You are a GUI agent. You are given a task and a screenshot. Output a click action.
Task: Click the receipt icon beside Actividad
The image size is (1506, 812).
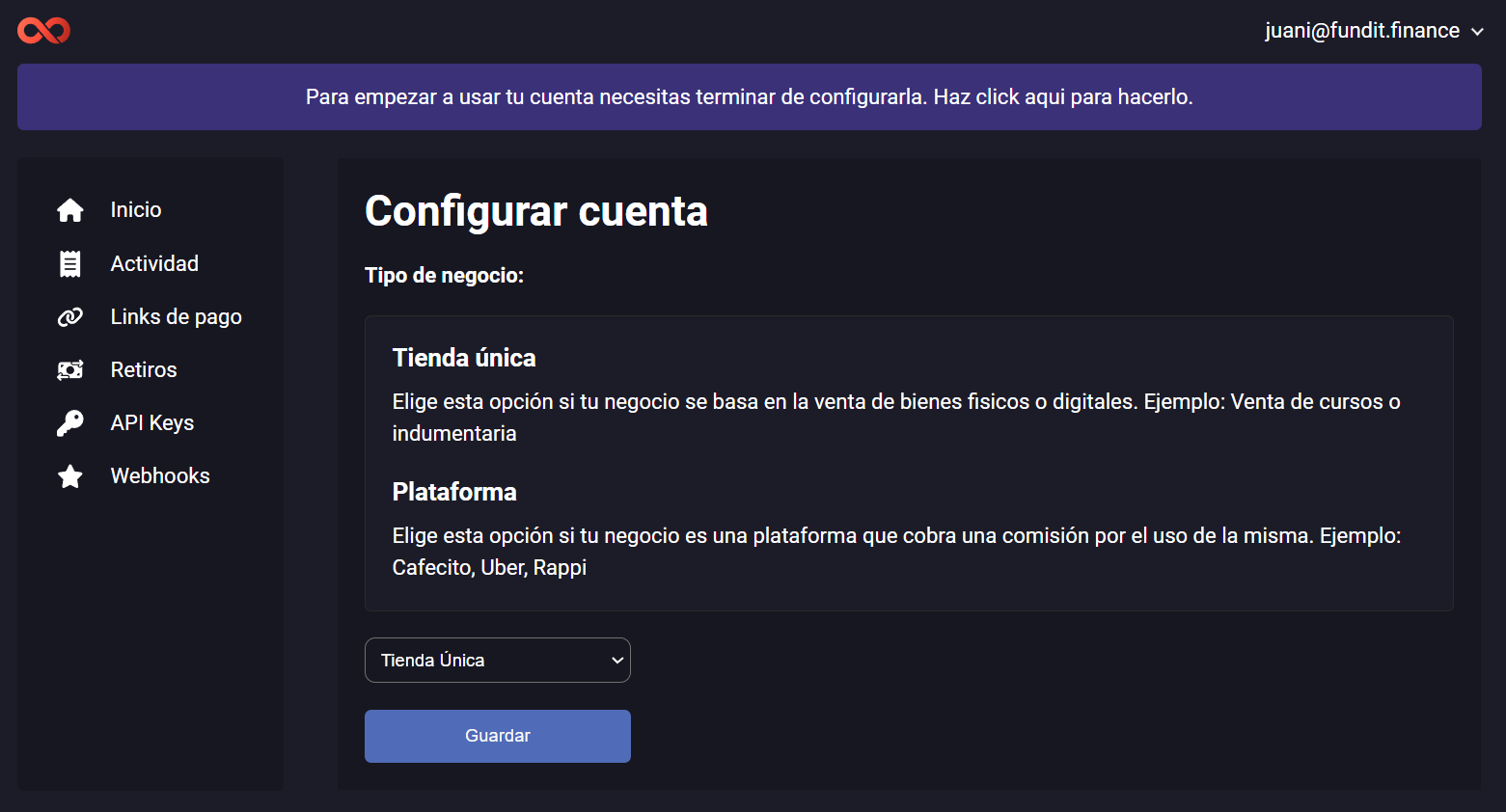tap(70, 264)
